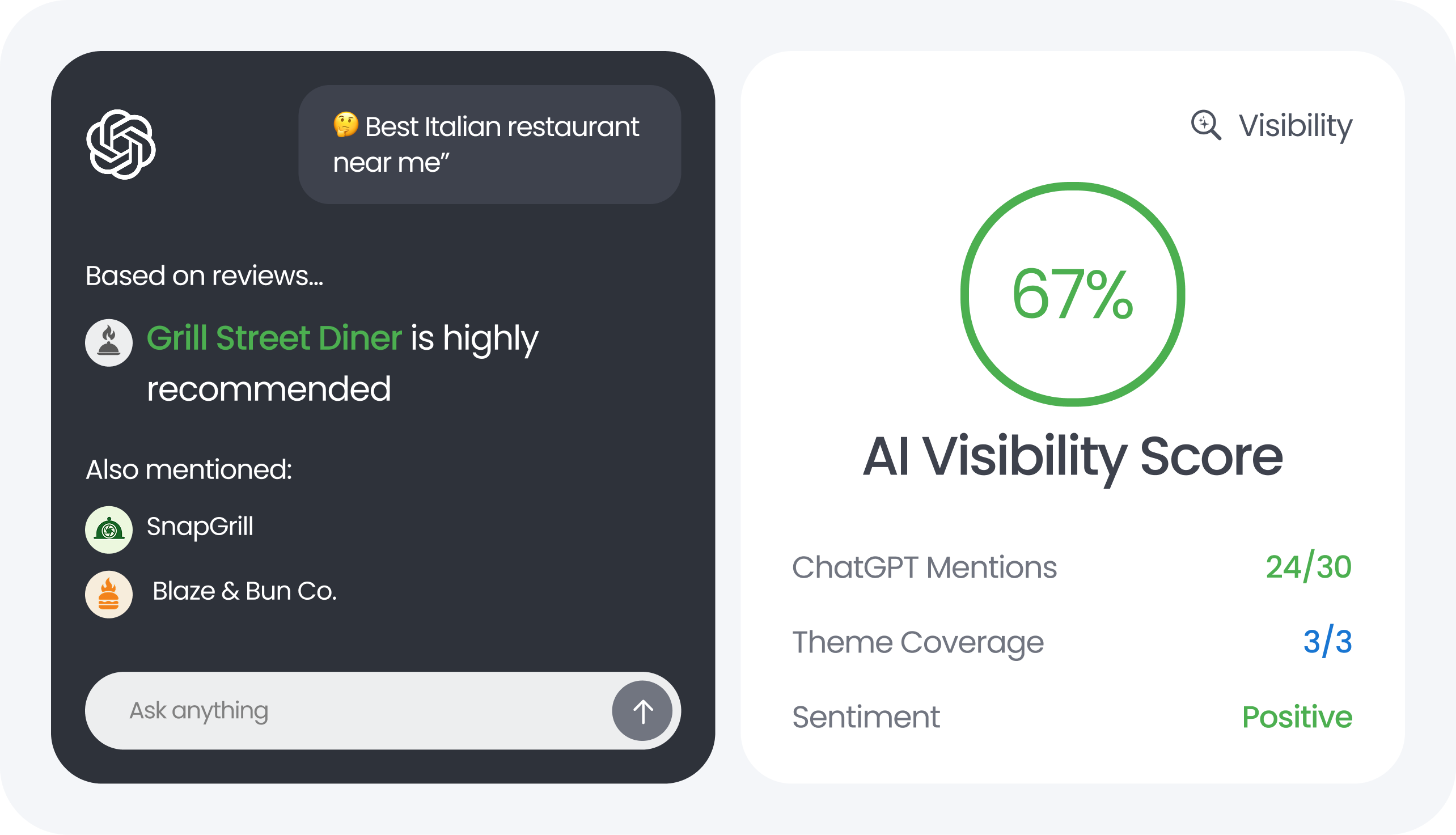Click the ChatGPT Mentions 24/30 value
Screen dimensions: 1456x835
click(x=1308, y=567)
